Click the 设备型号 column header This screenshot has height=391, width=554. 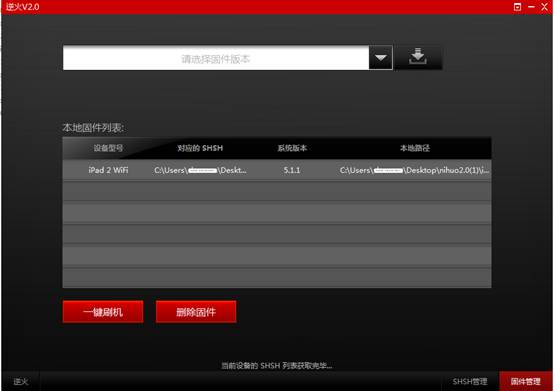(x=108, y=148)
